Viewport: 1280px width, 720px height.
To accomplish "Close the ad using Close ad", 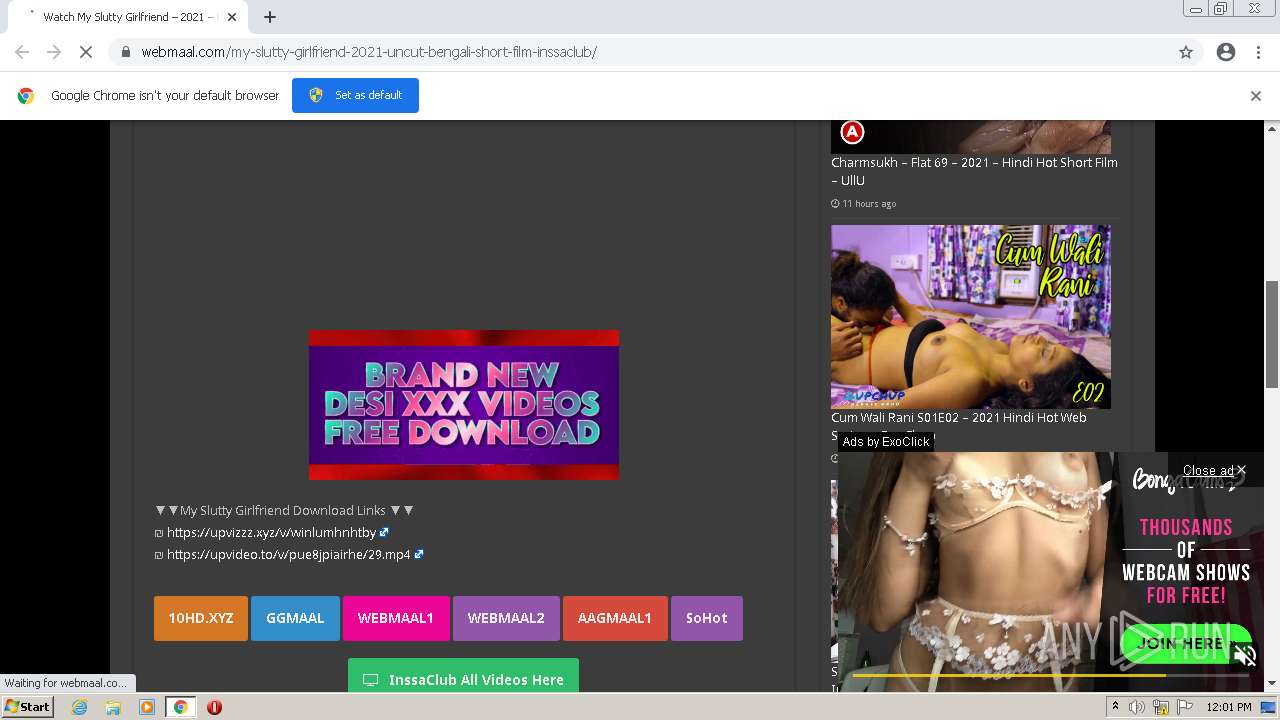I will pyautogui.click(x=1214, y=470).
